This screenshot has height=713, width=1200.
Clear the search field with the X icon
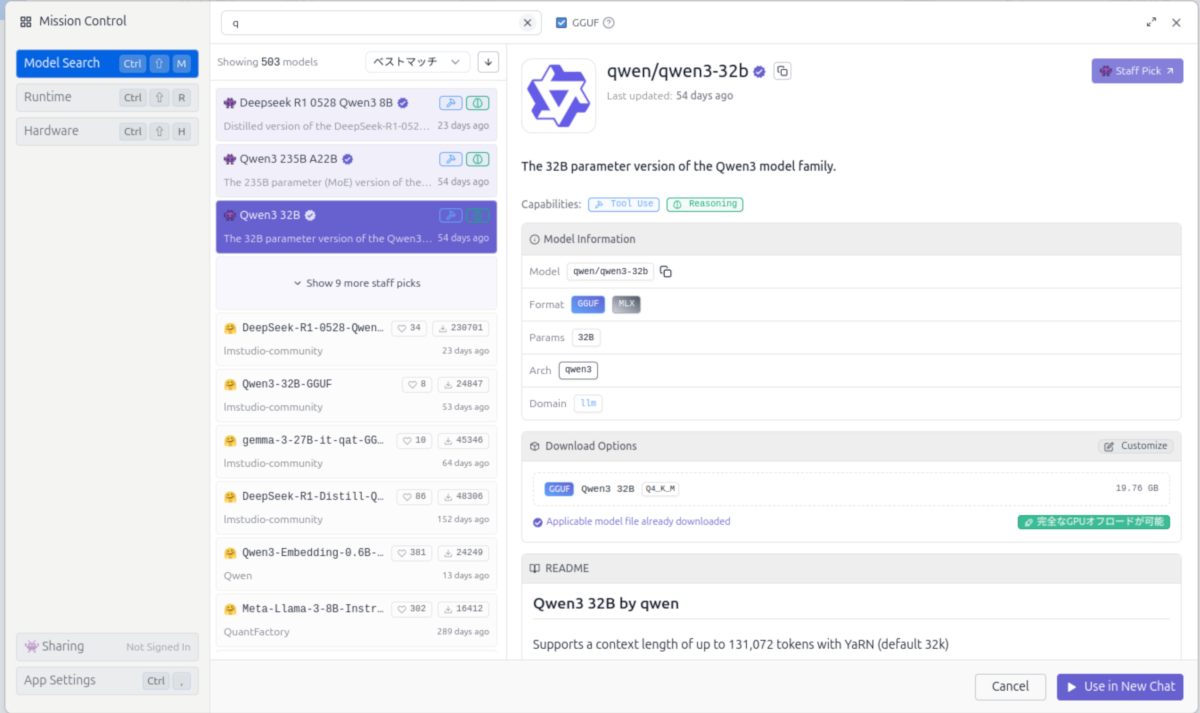pyautogui.click(x=527, y=22)
